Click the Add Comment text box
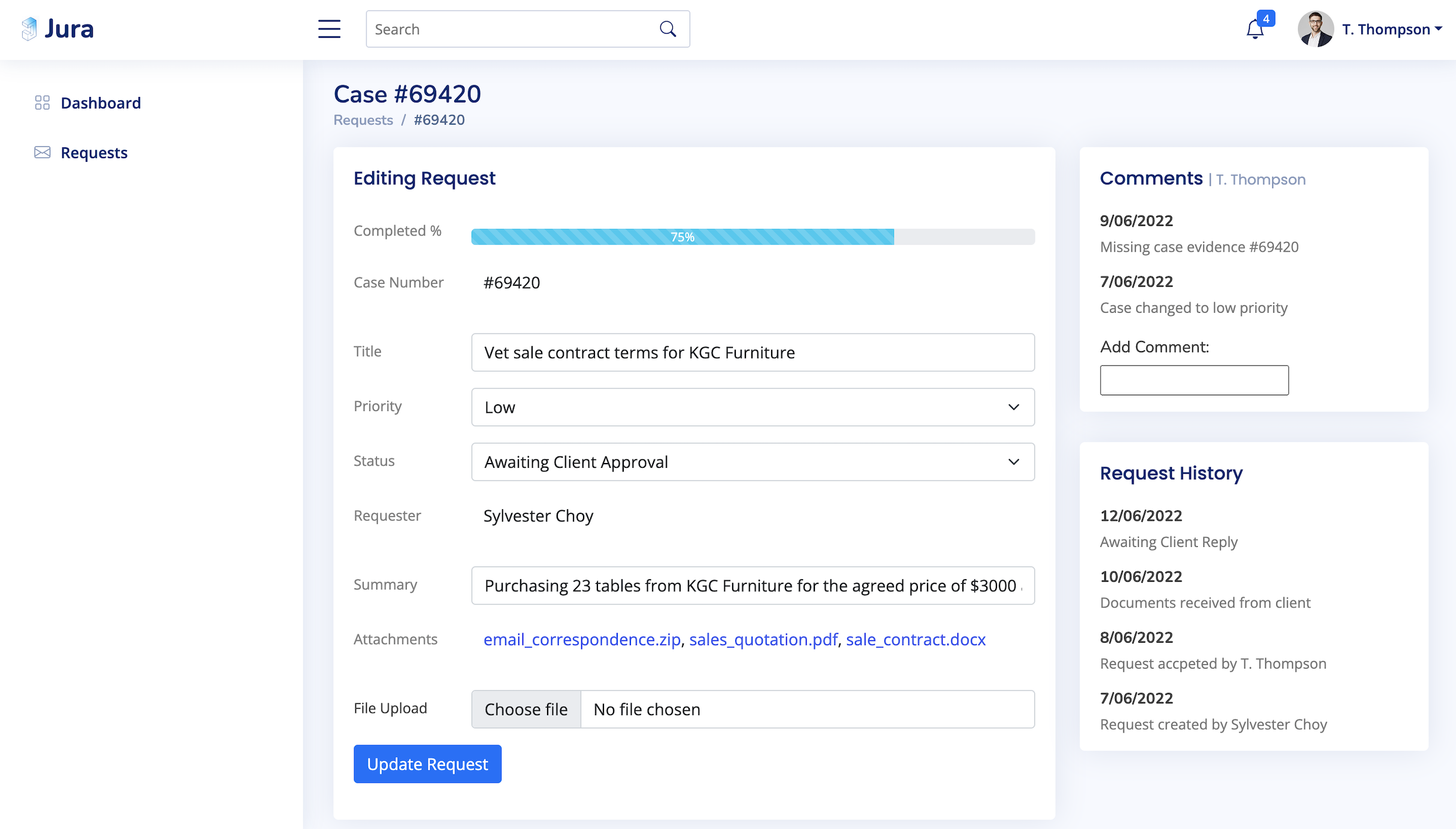Viewport: 1456px width, 829px height. pos(1194,380)
